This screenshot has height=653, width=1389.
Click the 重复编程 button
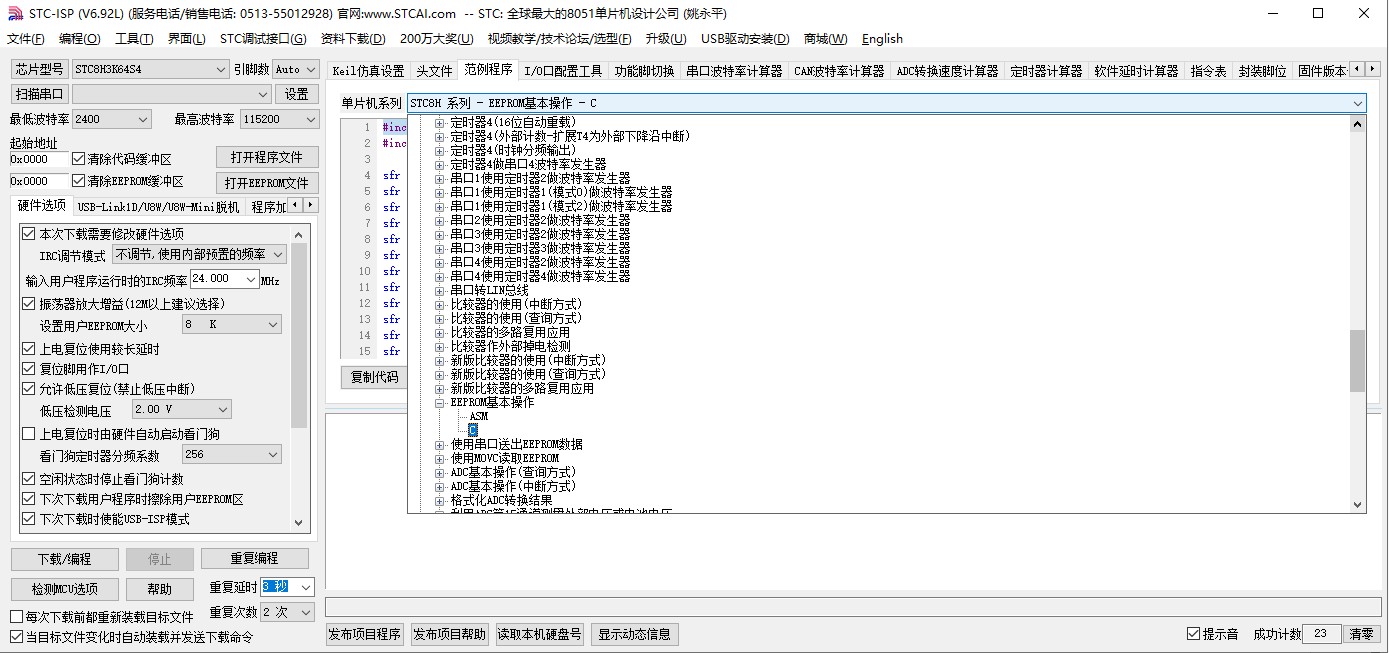click(x=254, y=558)
